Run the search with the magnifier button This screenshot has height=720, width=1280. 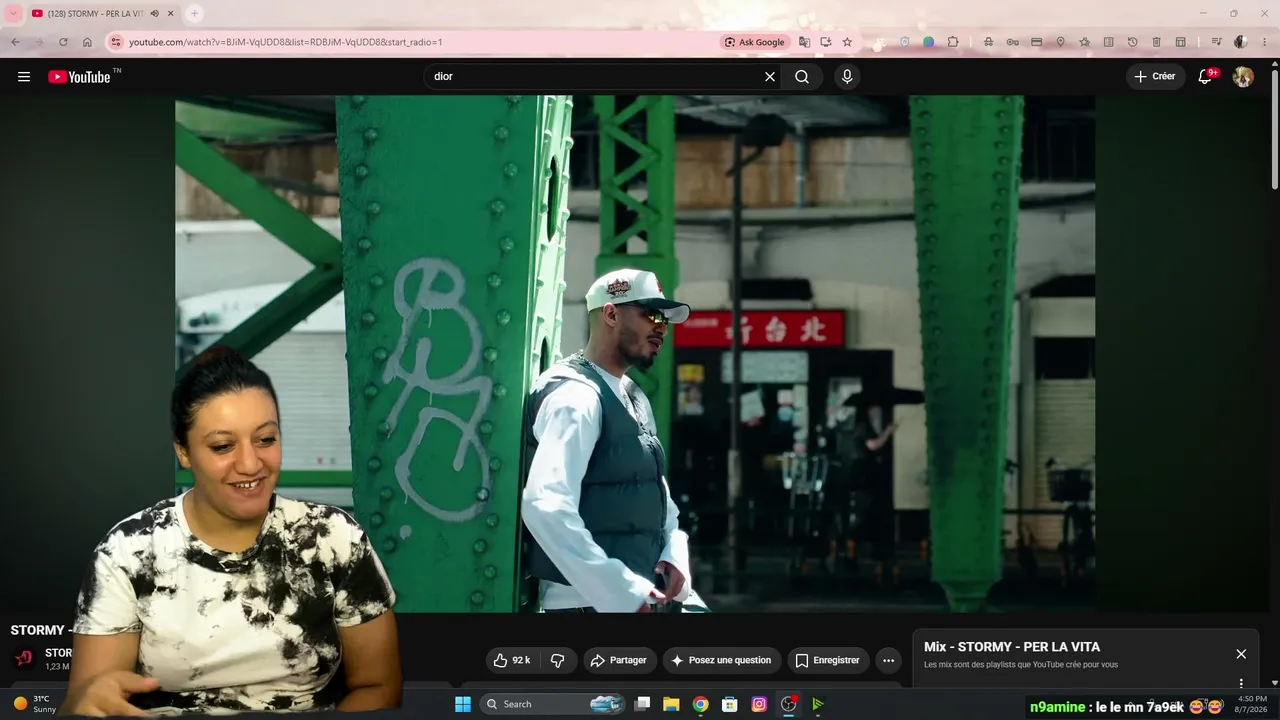(802, 77)
